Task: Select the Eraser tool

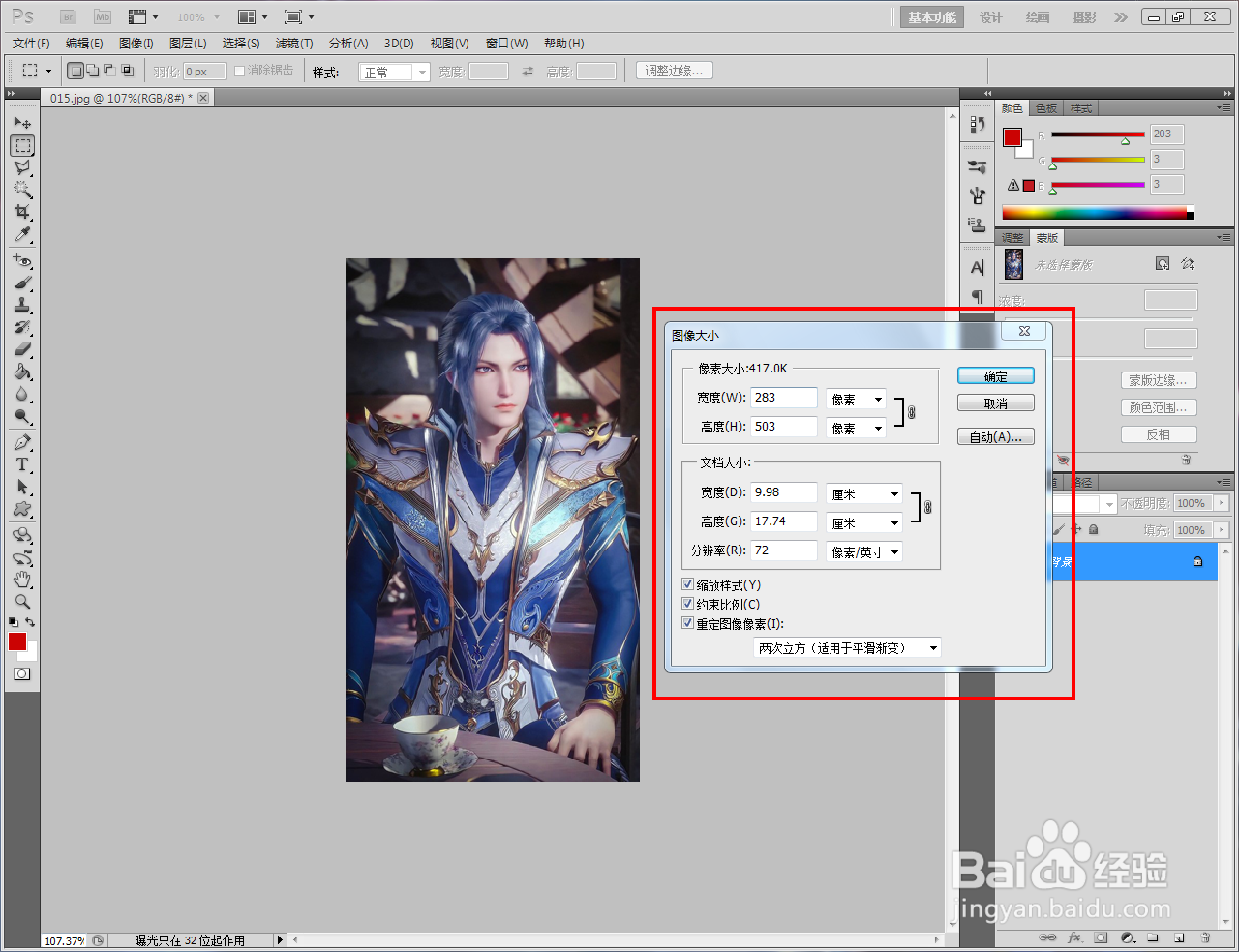Action: [x=22, y=350]
